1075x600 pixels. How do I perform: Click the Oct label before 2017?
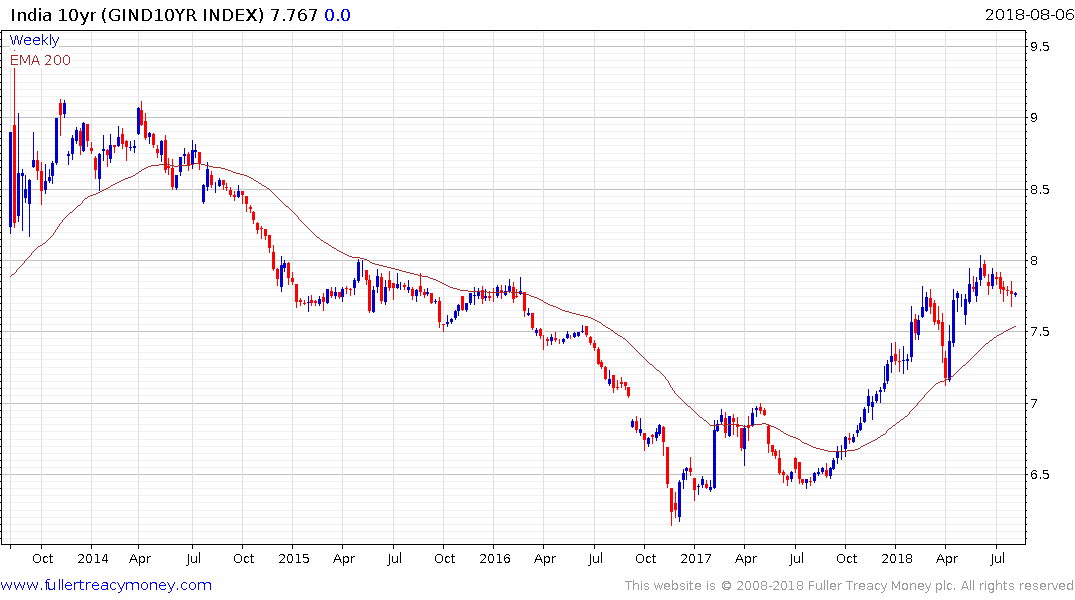click(645, 559)
